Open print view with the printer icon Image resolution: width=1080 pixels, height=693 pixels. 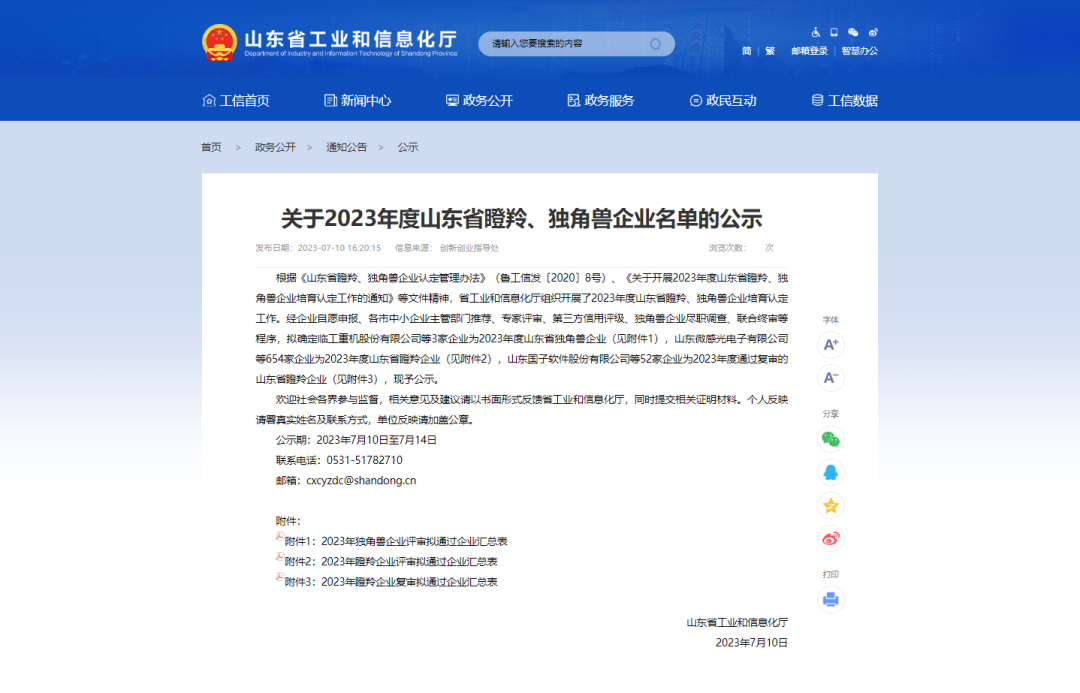point(830,599)
